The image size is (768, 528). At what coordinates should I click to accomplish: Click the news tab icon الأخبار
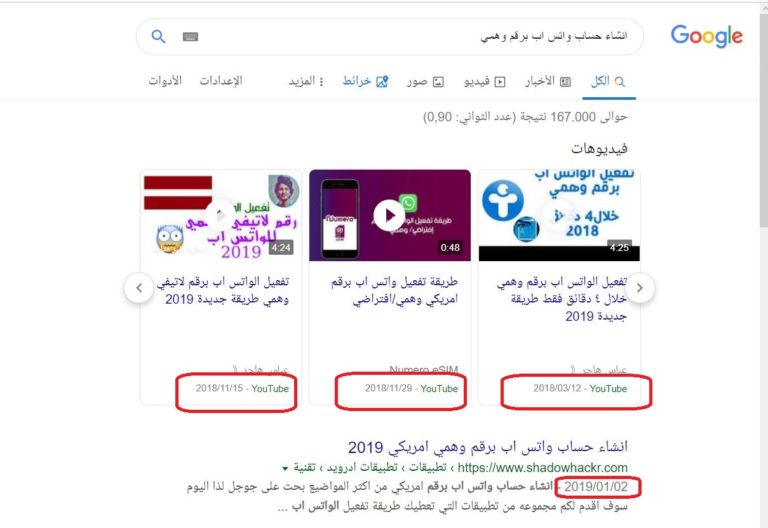565,82
